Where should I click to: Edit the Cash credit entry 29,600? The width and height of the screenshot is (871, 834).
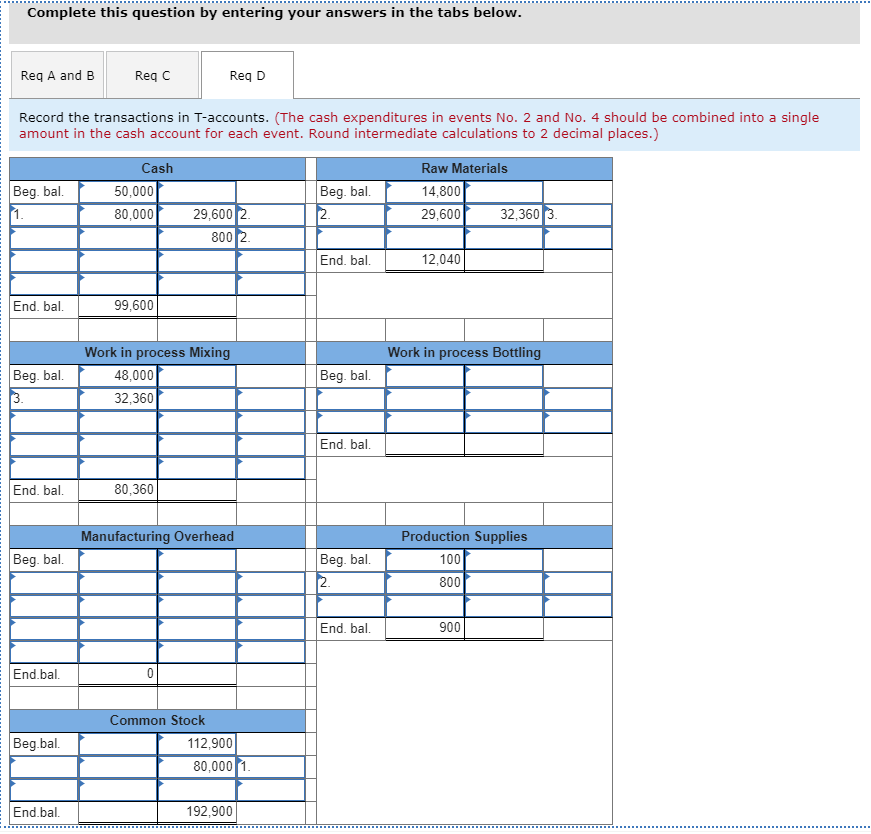click(x=197, y=214)
